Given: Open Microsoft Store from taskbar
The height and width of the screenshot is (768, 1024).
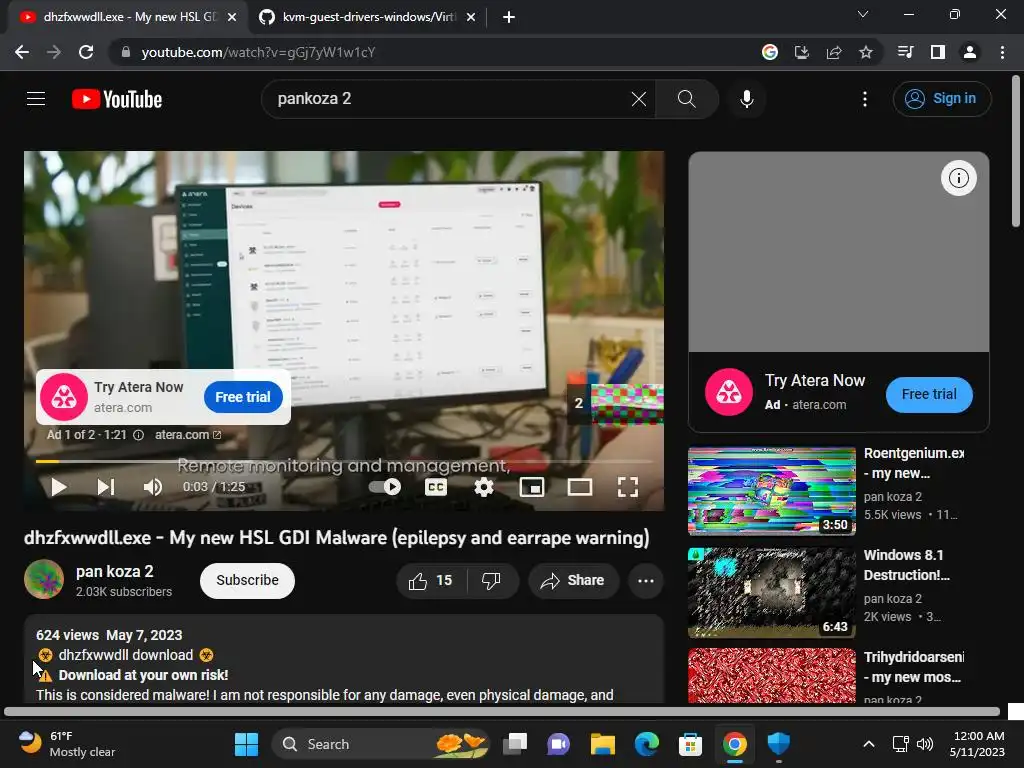Looking at the screenshot, I should click(x=690, y=744).
